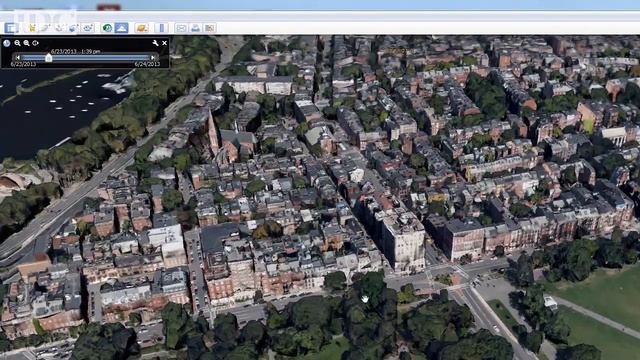Image resolution: width=640 pixels, height=360 pixels.
Task: Email the view with the envelope icon
Action: (x=181, y=28)
